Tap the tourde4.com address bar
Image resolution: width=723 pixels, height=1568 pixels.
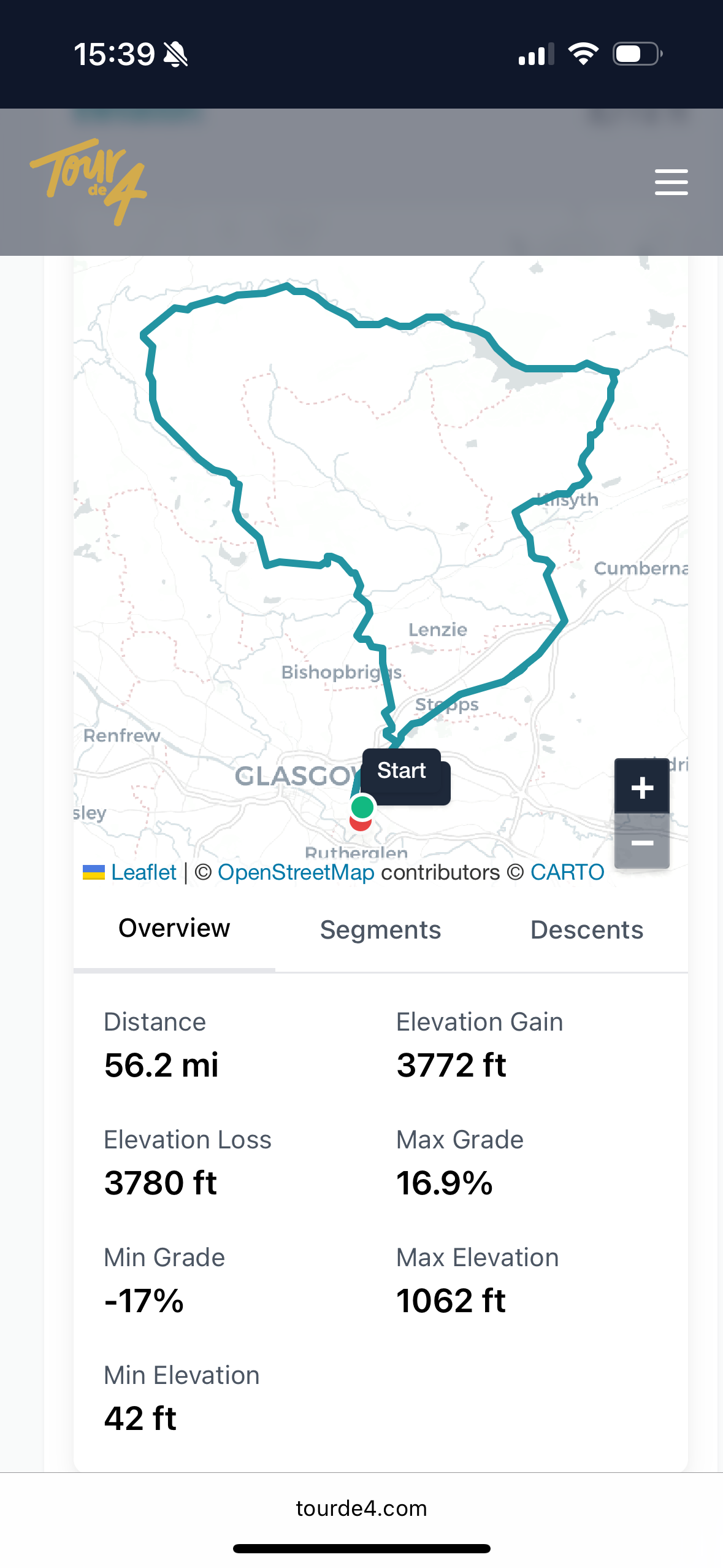[361, 1508]
